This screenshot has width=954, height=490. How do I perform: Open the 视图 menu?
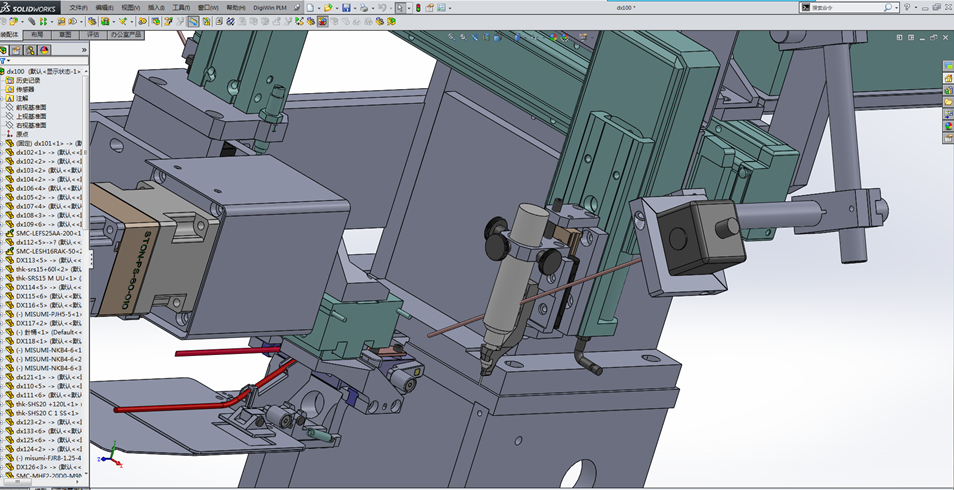tap(130, 8)
